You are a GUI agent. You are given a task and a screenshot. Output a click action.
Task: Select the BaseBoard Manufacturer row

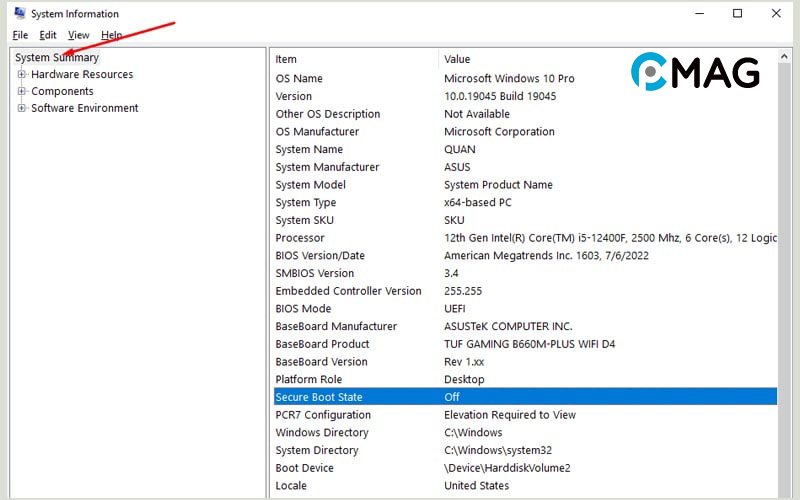coord(526,326)
